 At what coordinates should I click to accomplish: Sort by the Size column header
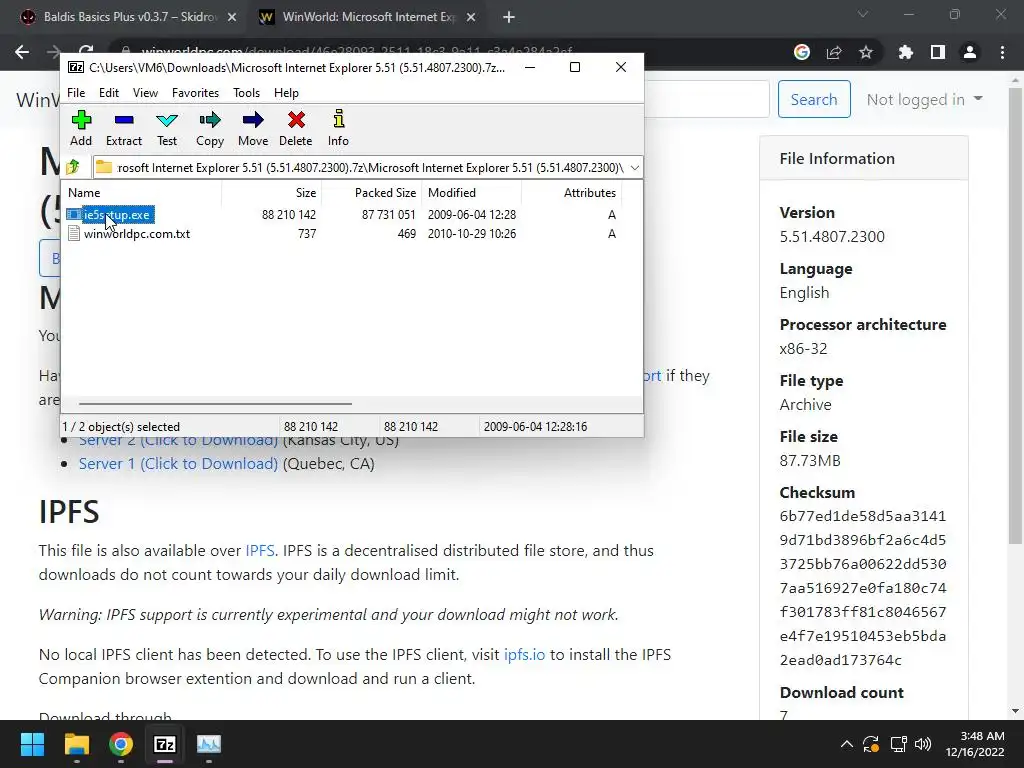click(271, 193)
